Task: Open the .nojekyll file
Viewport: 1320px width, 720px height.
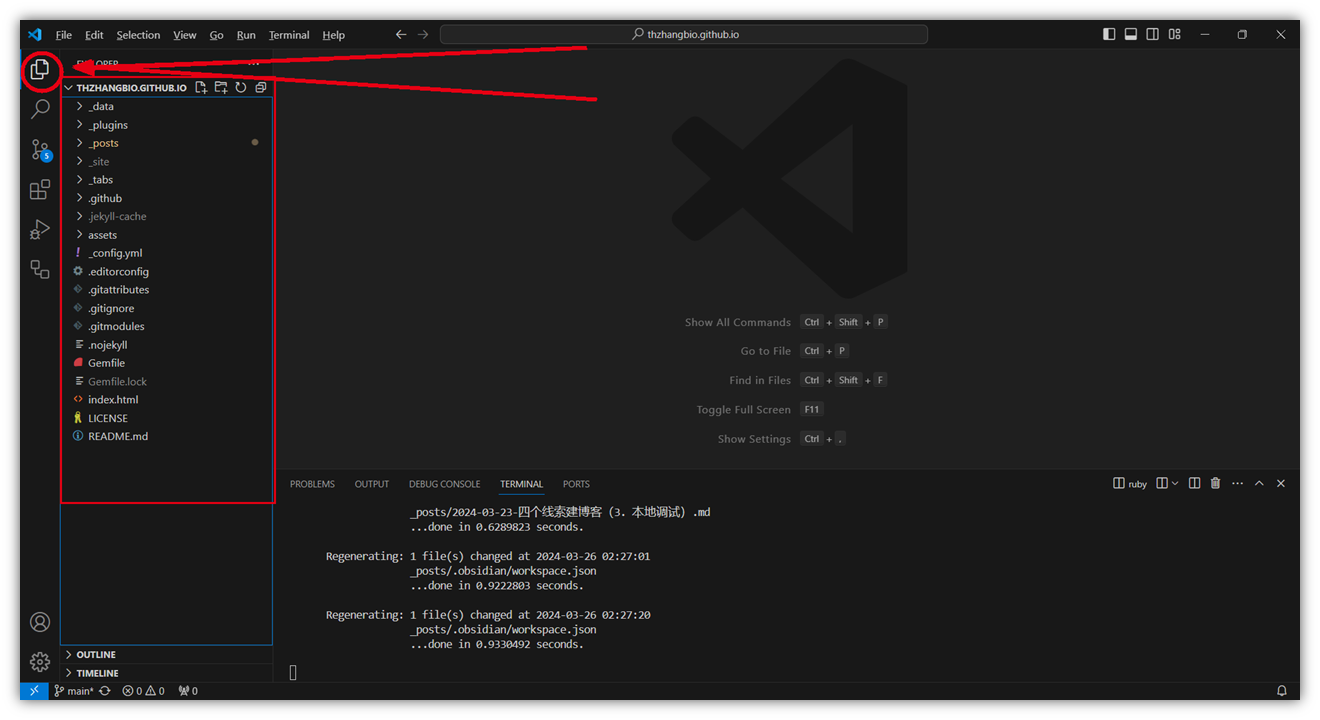Action: (x=167, y=345)
